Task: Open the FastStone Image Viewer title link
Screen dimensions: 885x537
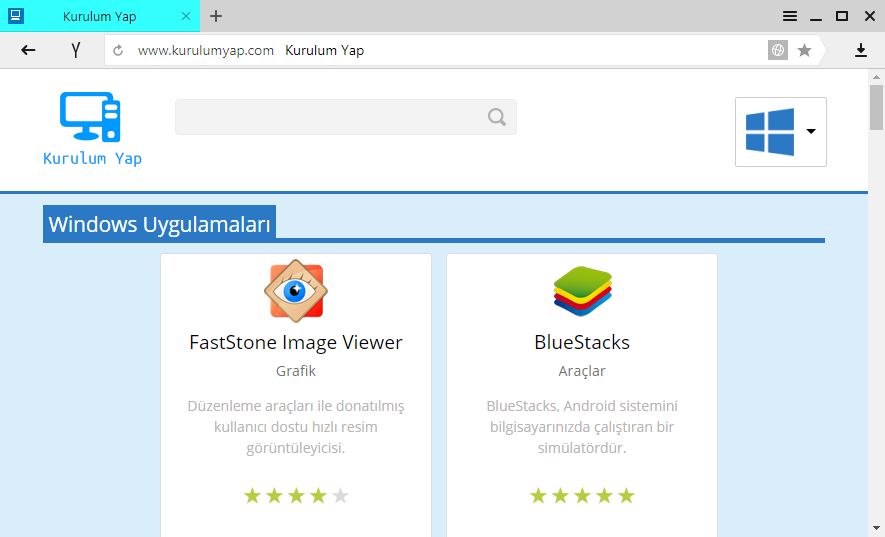Action: 295,342
